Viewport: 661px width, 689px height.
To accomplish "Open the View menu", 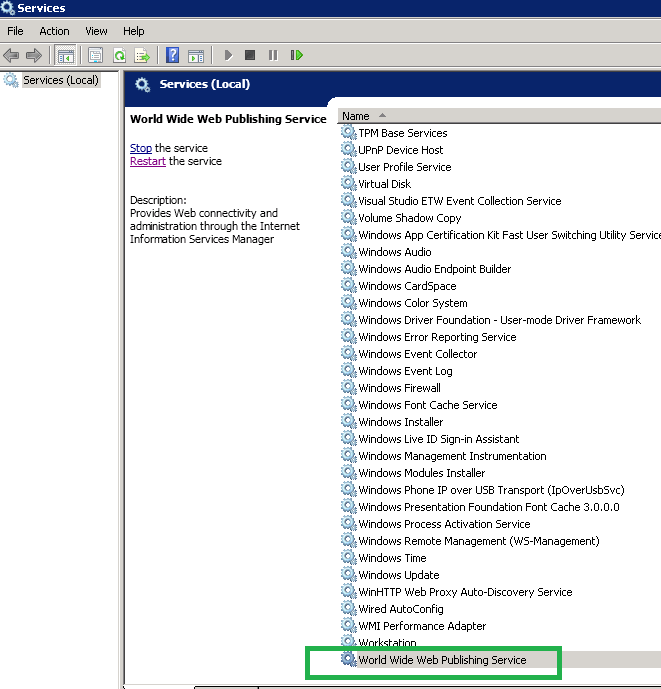I will point(96,31).
